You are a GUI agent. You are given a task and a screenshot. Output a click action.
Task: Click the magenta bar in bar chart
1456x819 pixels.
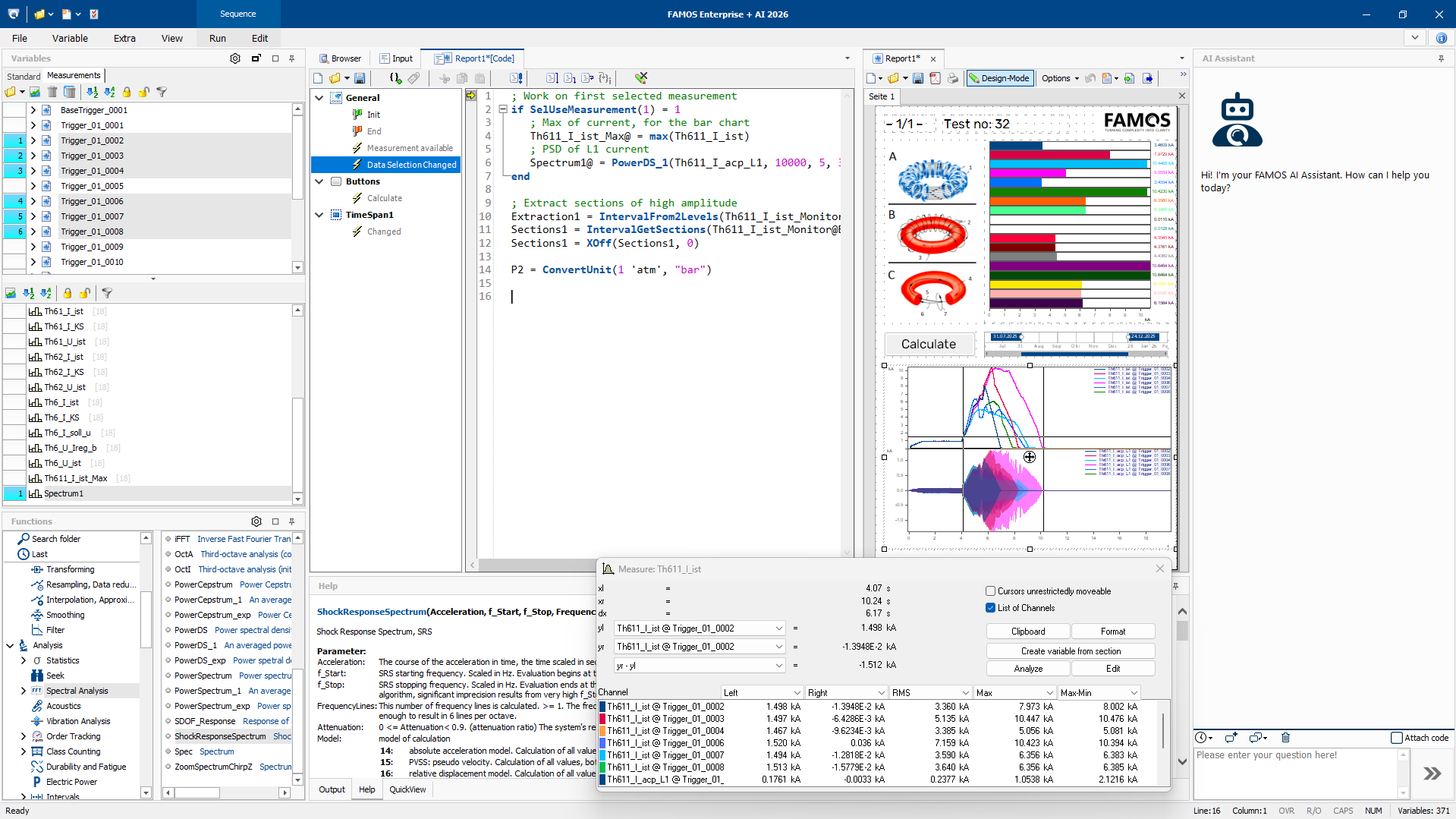point(1027,173)
